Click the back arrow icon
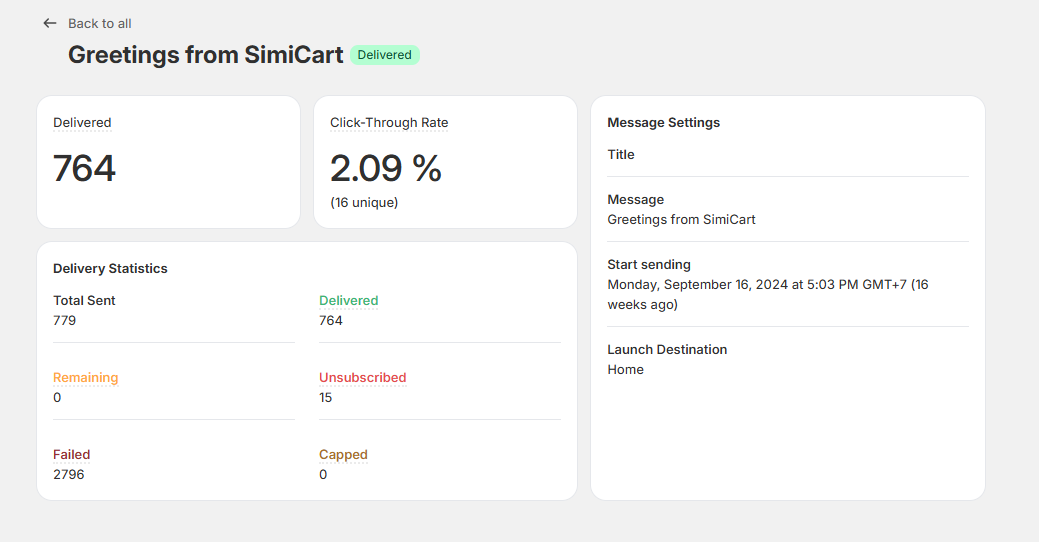This screenshot has height=542, width=1039. (x=50, y=23)
